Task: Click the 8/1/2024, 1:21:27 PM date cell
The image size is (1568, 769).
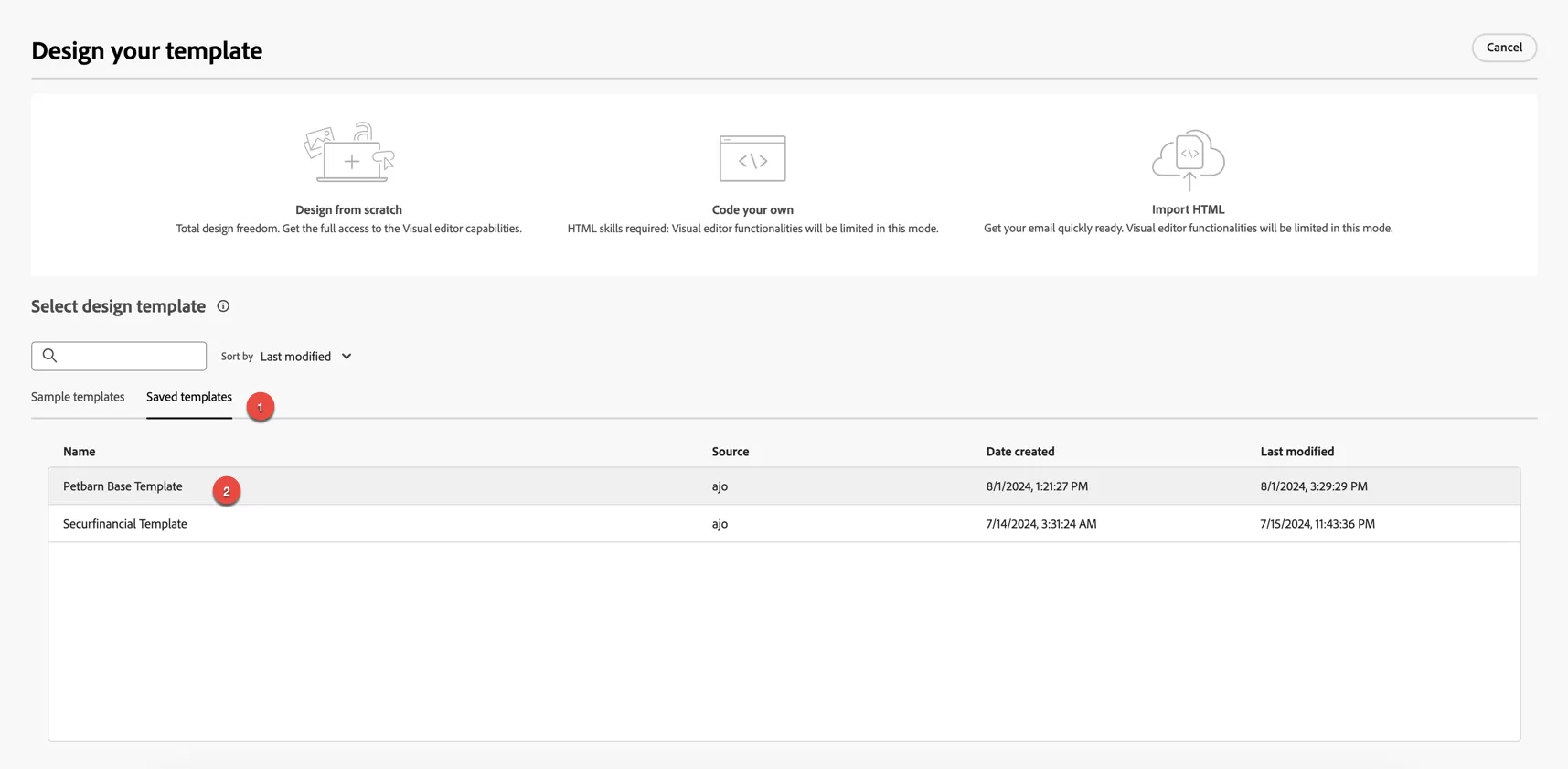Action: coord(1037,486)
